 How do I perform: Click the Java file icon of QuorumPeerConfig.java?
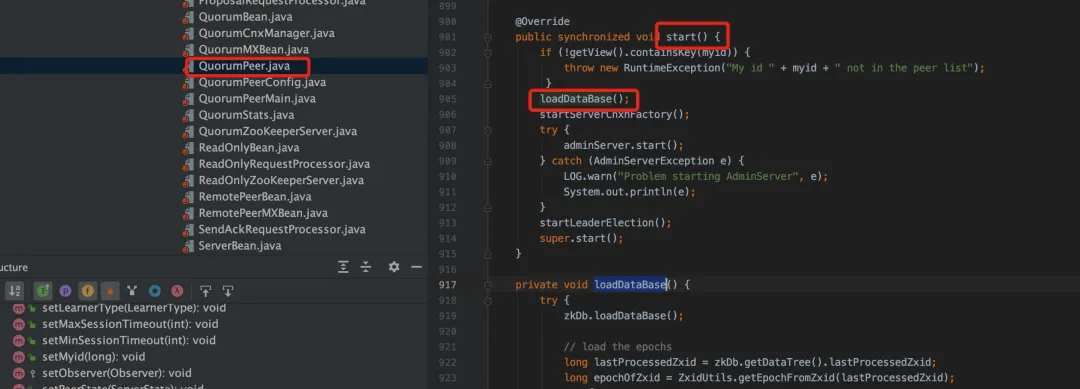click(x=188, y=83)
